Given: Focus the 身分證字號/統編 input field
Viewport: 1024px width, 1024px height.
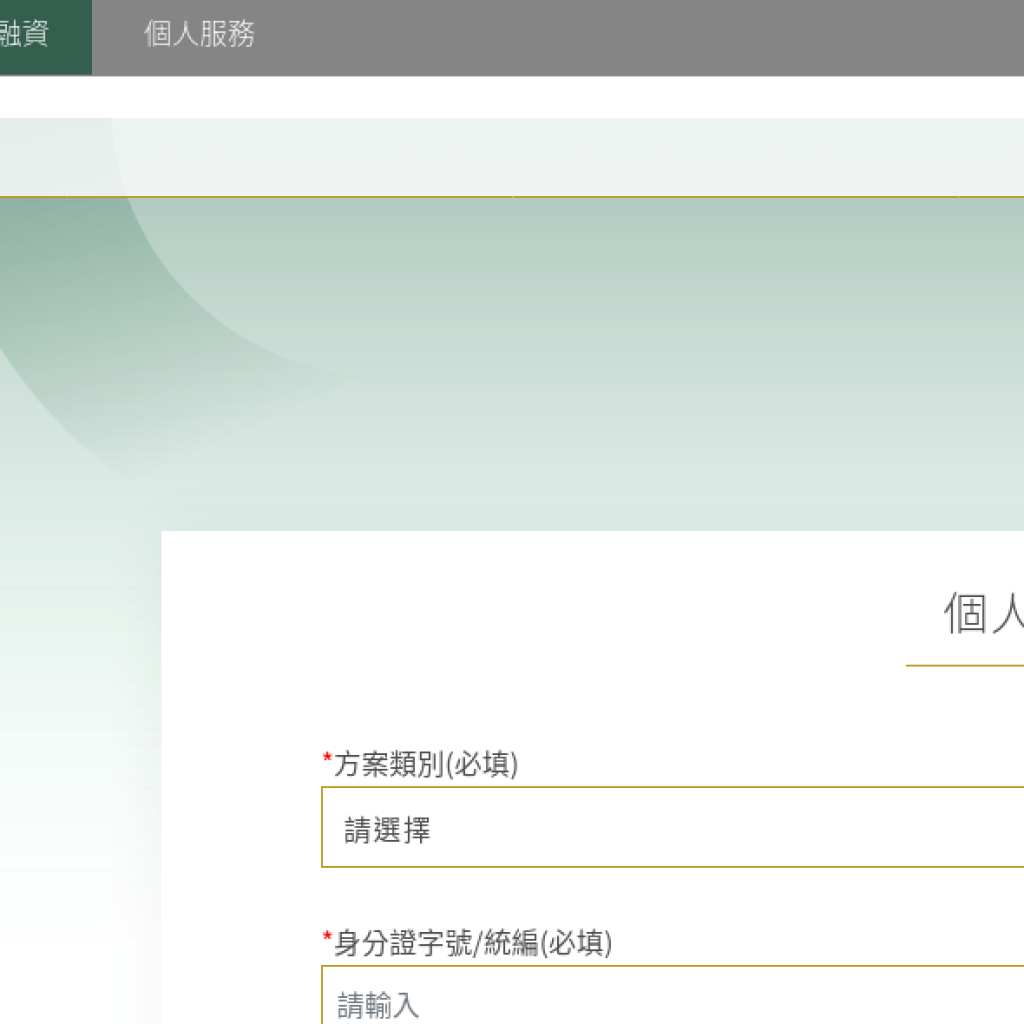Looking at the screenshot, I should pyautogui.click(x=672, y=1000).
